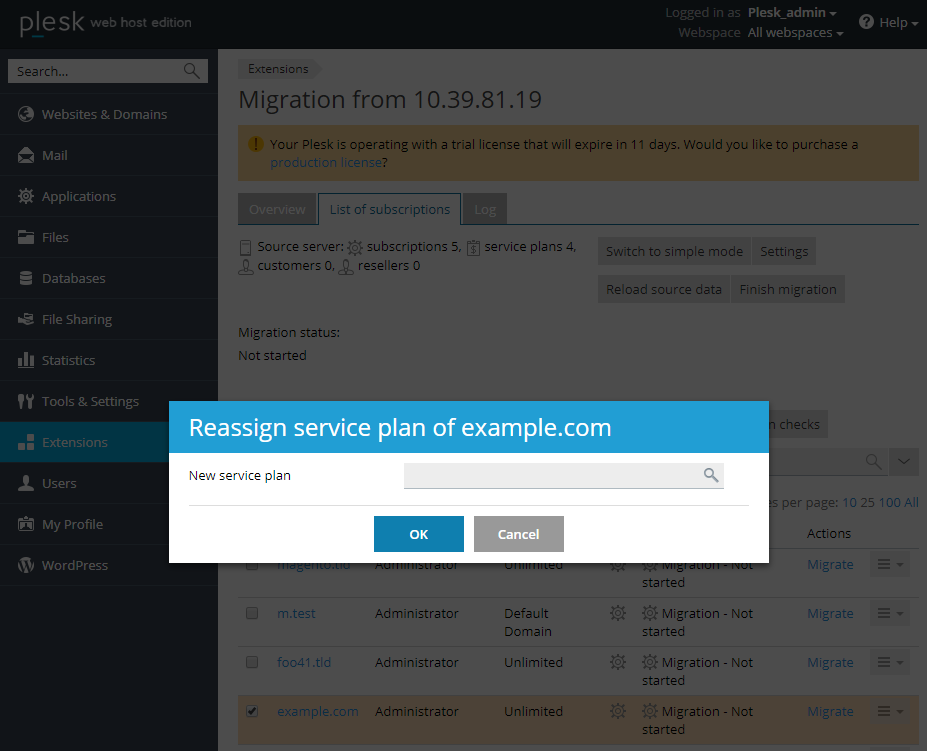Open the foo41.tld subscription link
Viewport: 927px width, 751px height.
pos(304,662)
